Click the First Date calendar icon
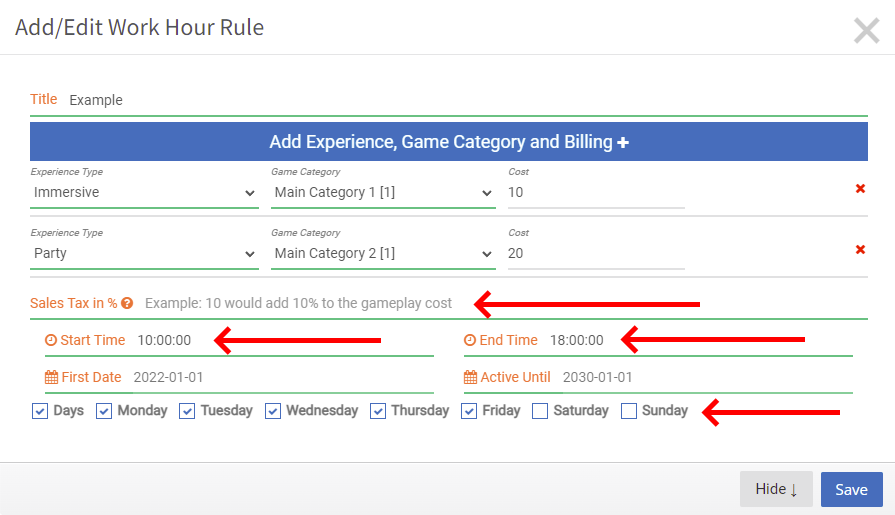Image resolution: width=895 pixels, height=515 pixels. (x=51, y=377)
